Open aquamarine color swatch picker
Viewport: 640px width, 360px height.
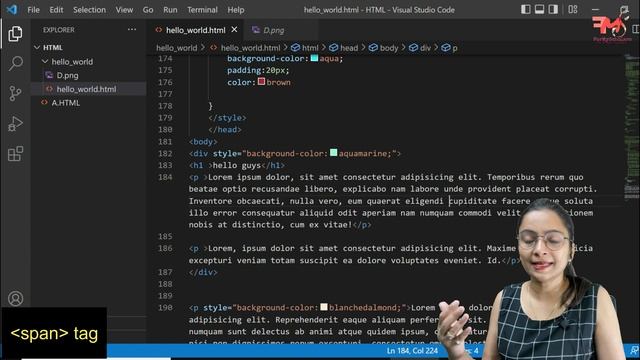333,153
